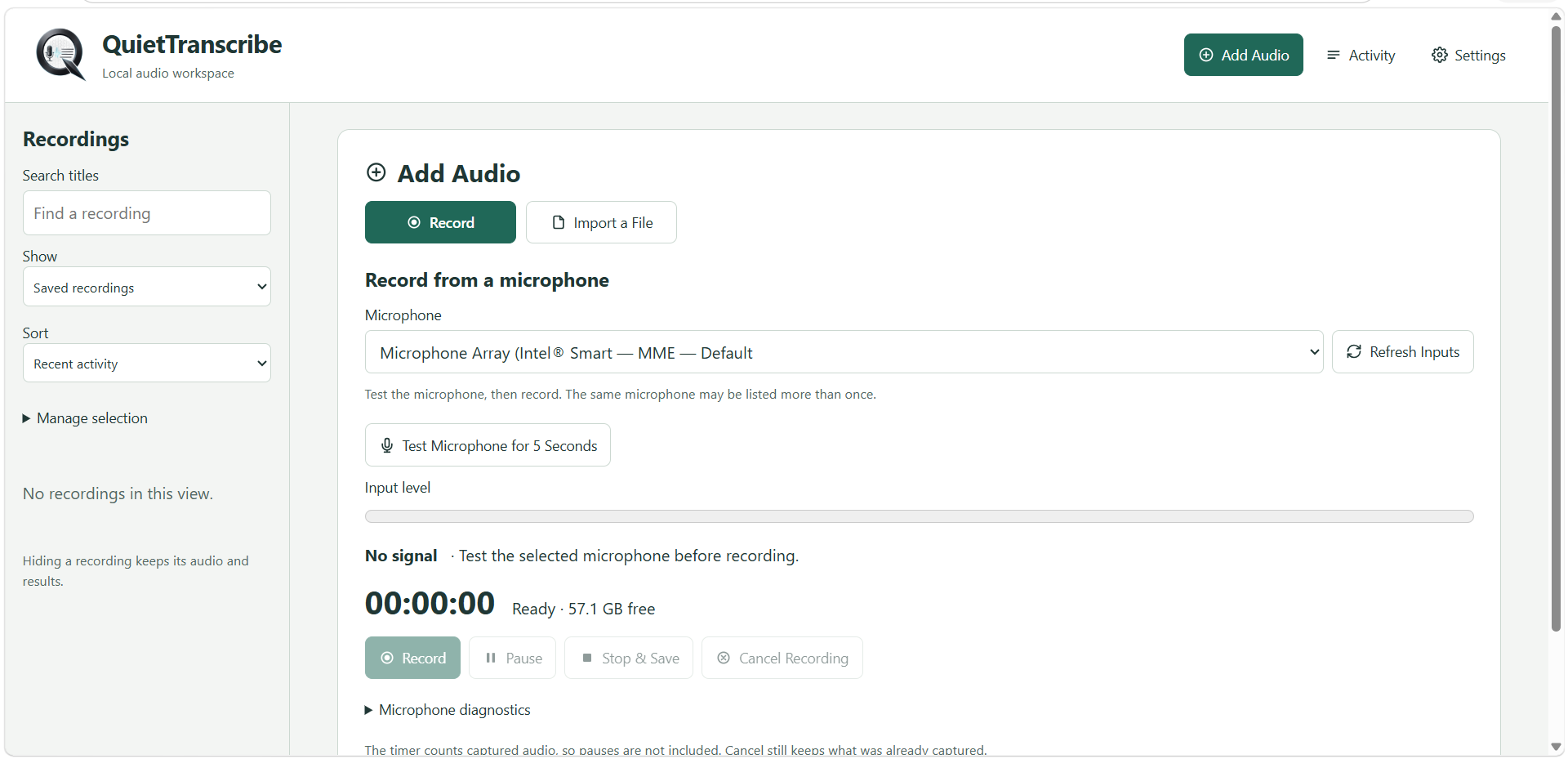Click the Input level meter bar
1568x759 pixels.
click(920, 516)
